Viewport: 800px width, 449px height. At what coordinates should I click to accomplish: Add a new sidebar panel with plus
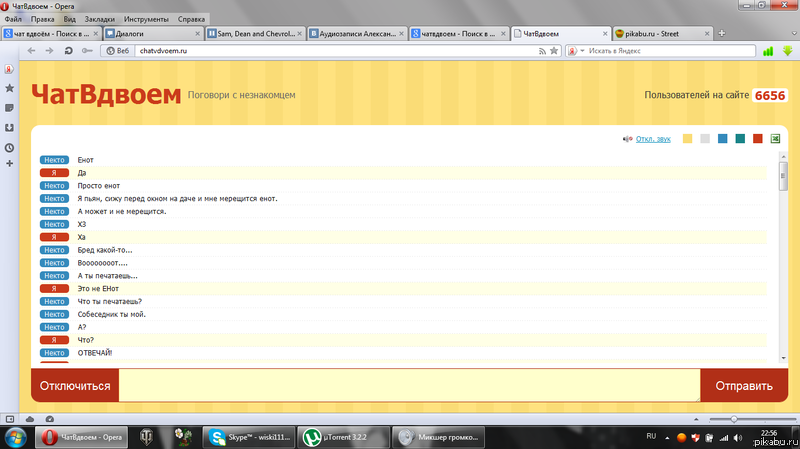pos(9,163)
